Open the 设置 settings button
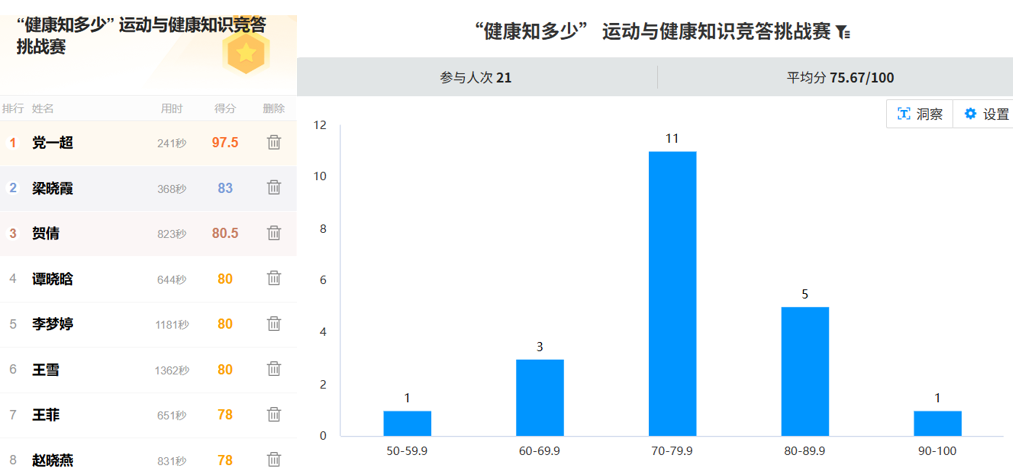Screen dimensions: 1013x474 tap(986, 114)
